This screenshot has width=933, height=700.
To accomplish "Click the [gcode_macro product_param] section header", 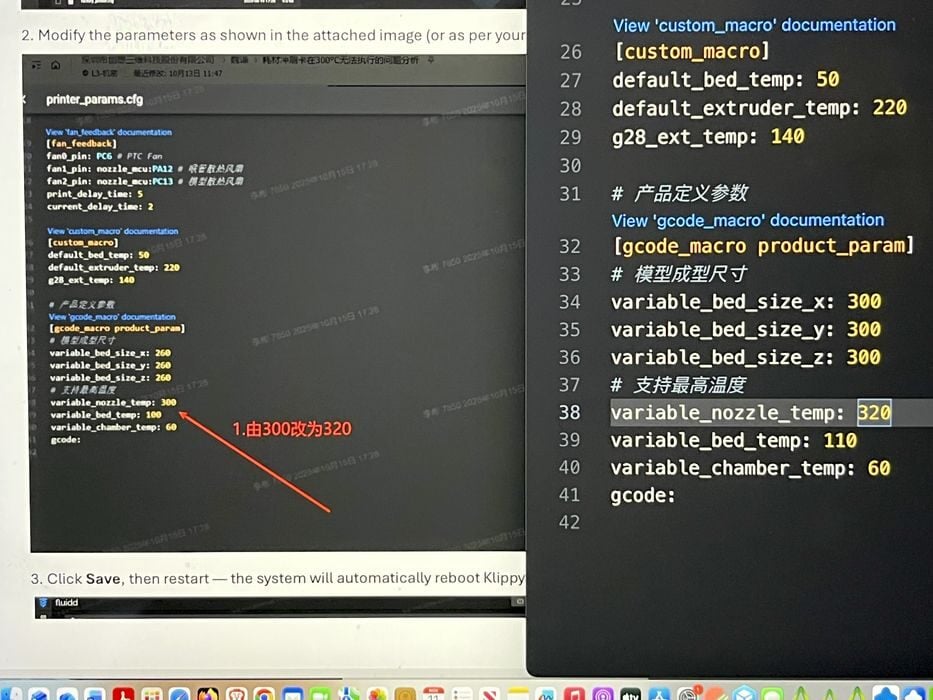I will 762,246.
